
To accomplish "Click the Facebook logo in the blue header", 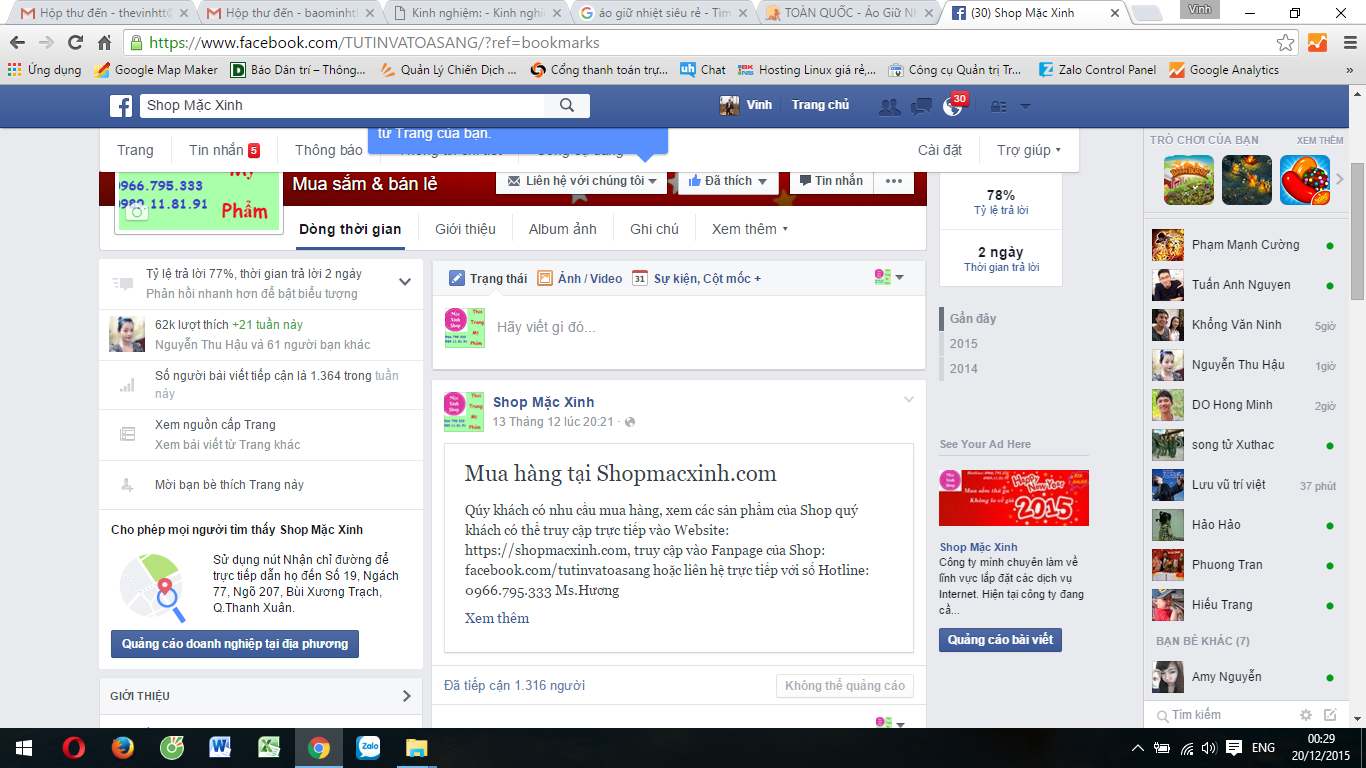I will 121,106.
